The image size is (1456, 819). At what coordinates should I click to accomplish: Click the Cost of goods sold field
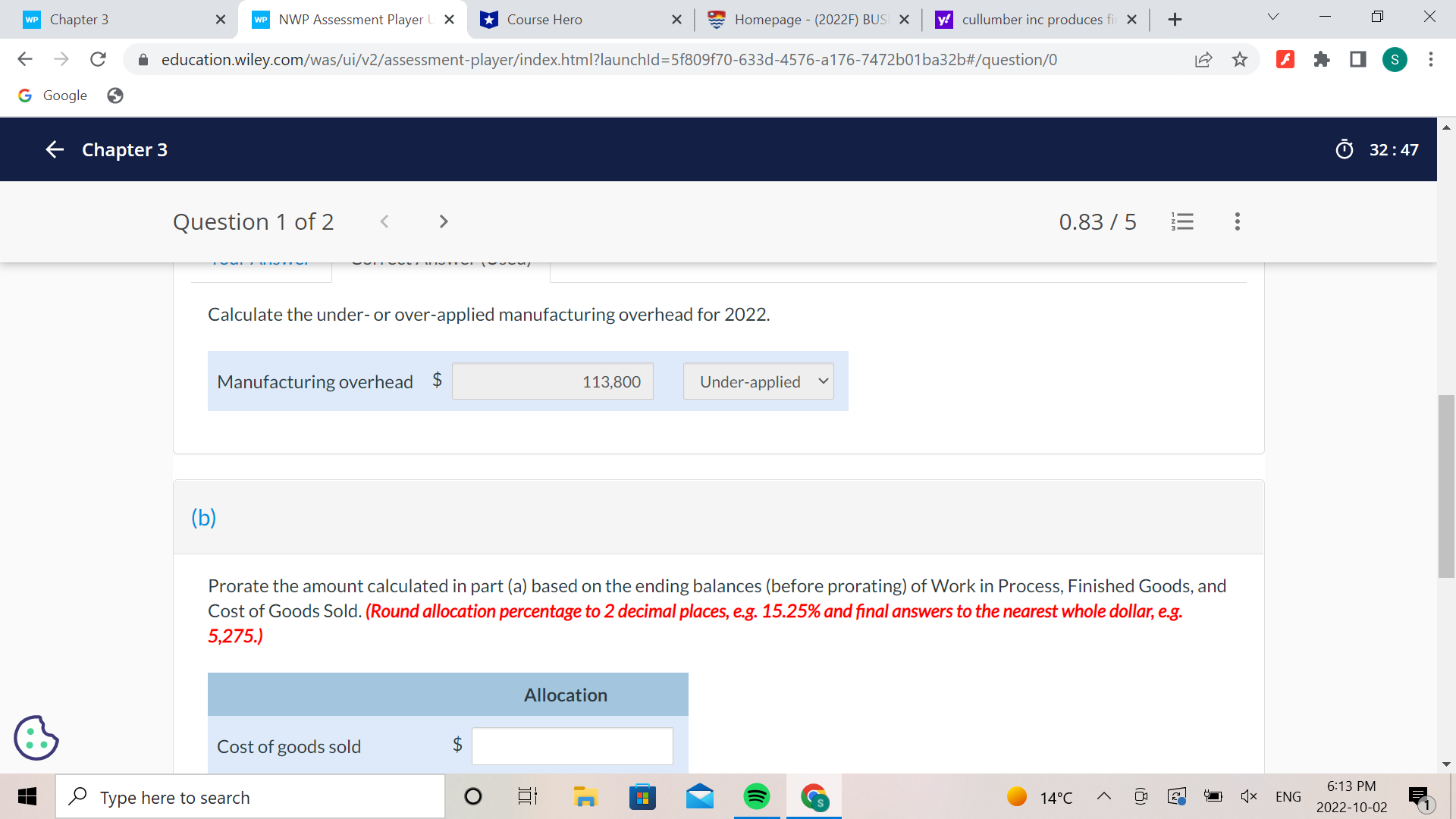(x=572, y=746)
